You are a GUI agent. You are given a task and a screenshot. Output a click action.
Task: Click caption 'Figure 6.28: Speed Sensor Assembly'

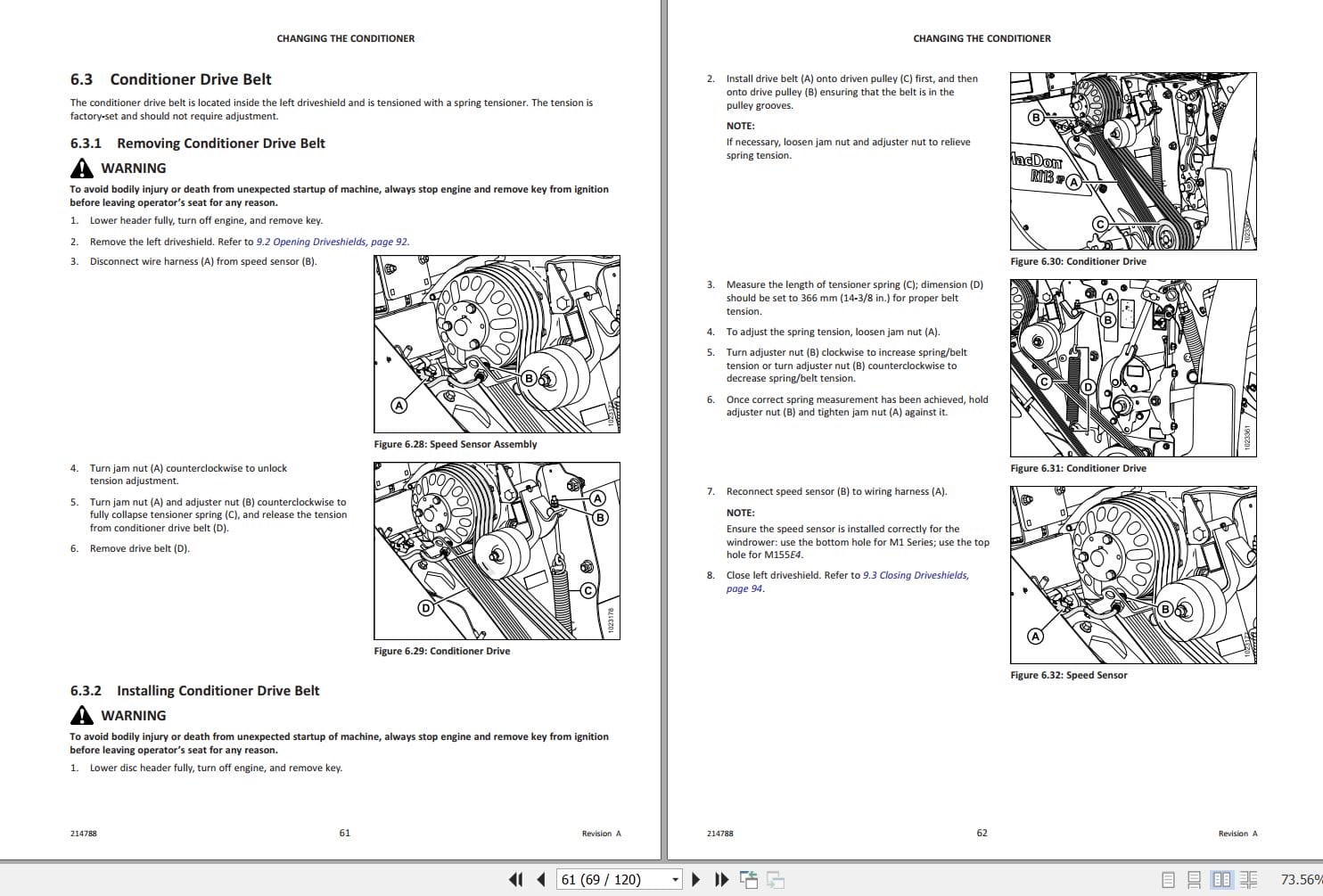(456, 444)
